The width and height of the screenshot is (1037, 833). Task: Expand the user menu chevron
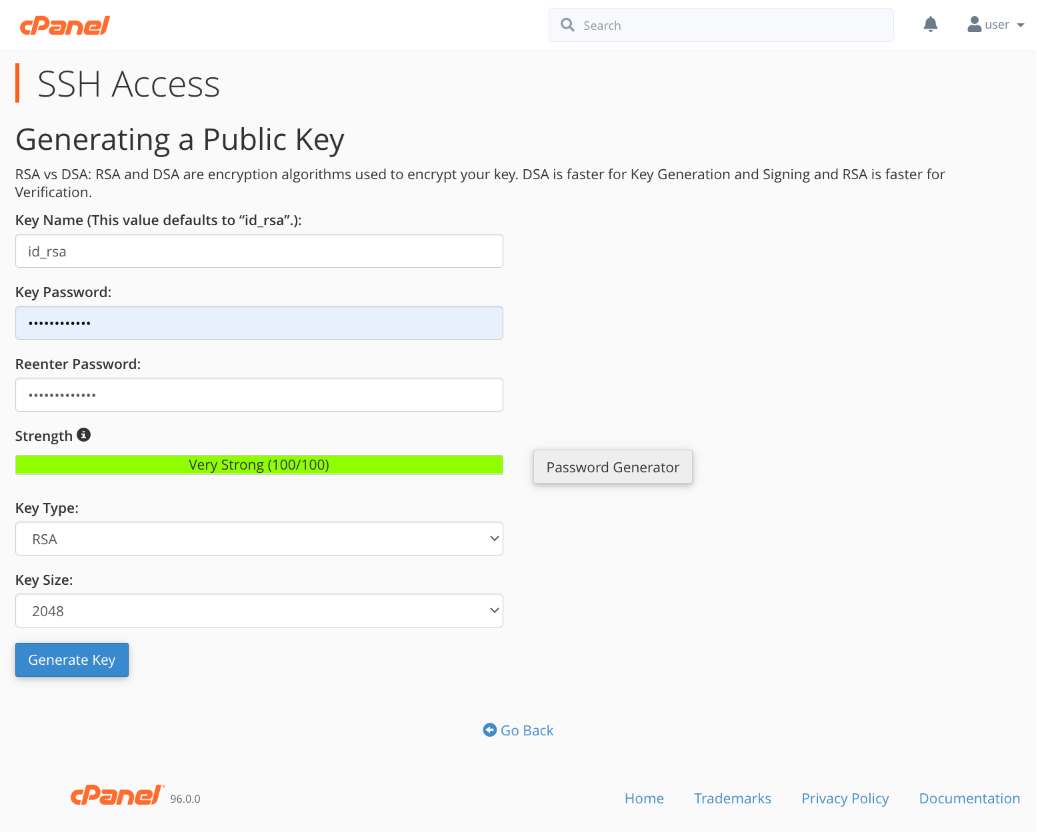click(1019, 25)
